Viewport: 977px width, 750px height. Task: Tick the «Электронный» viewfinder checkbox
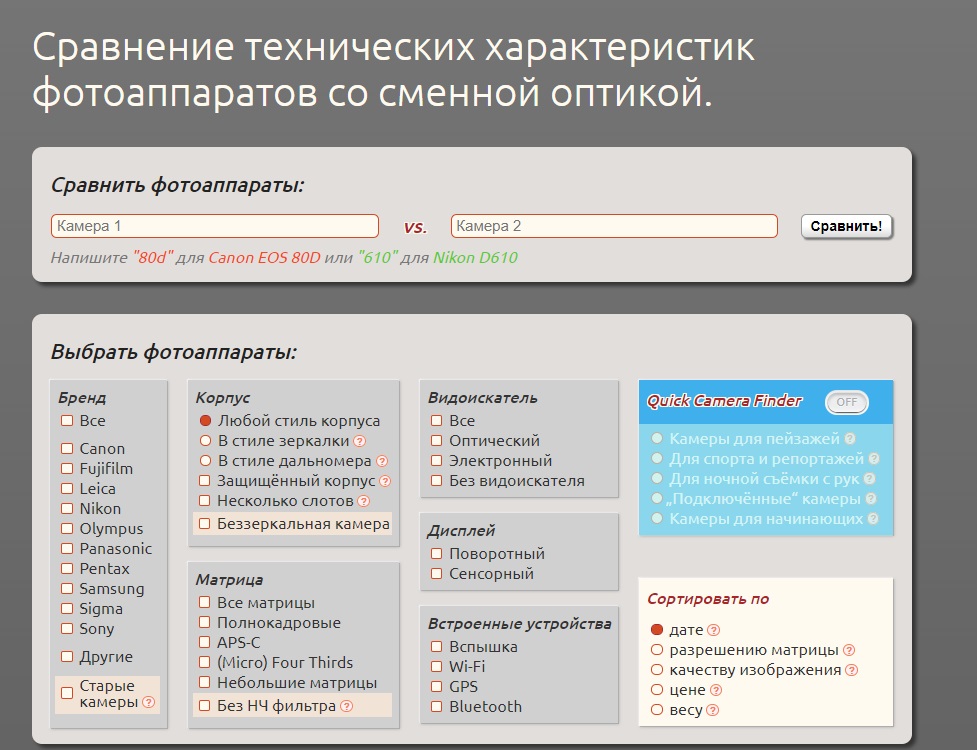point(436,461)
